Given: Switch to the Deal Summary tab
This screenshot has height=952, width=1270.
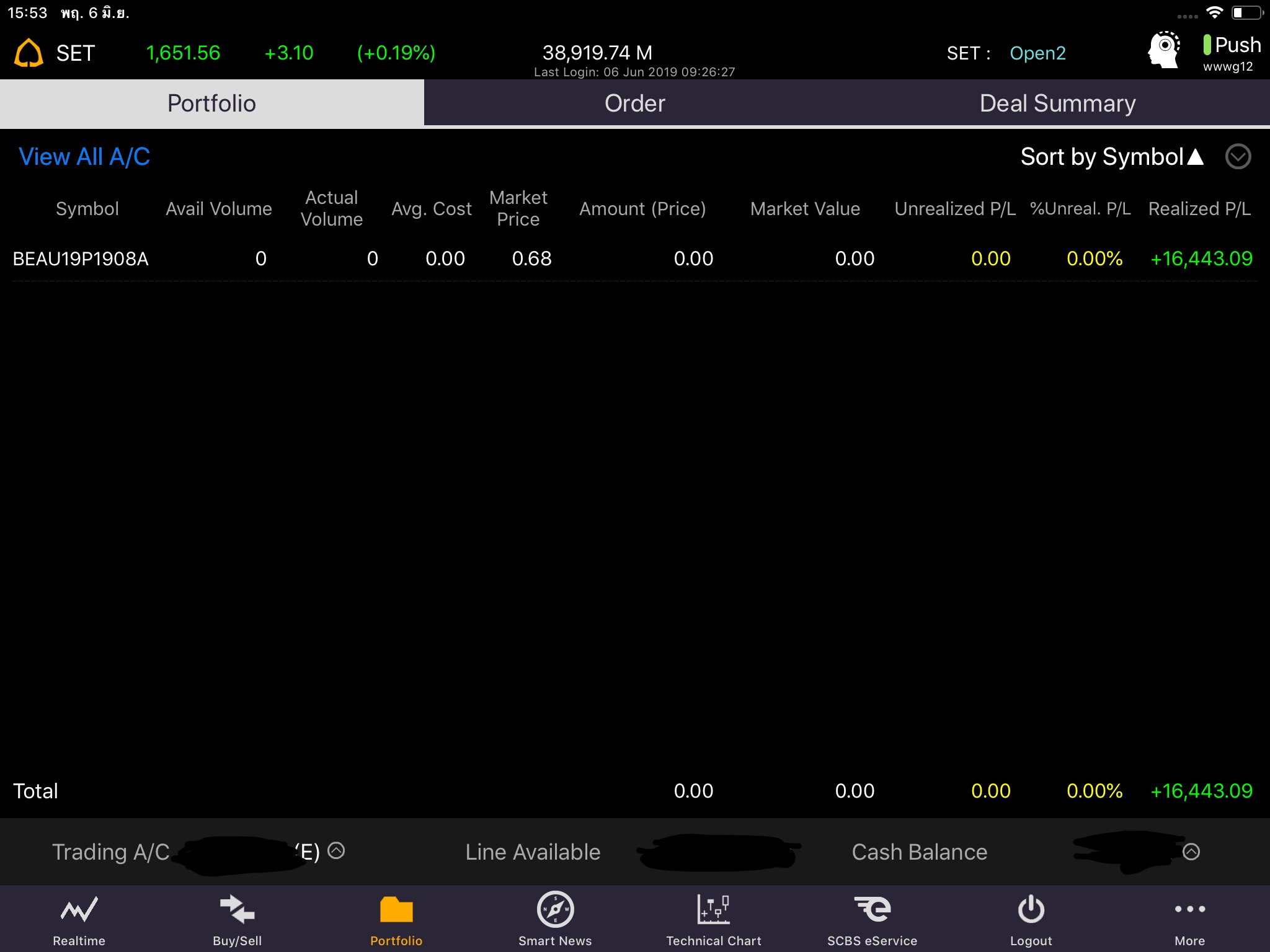Looking at the screenshot, I should coord(1057,104).
